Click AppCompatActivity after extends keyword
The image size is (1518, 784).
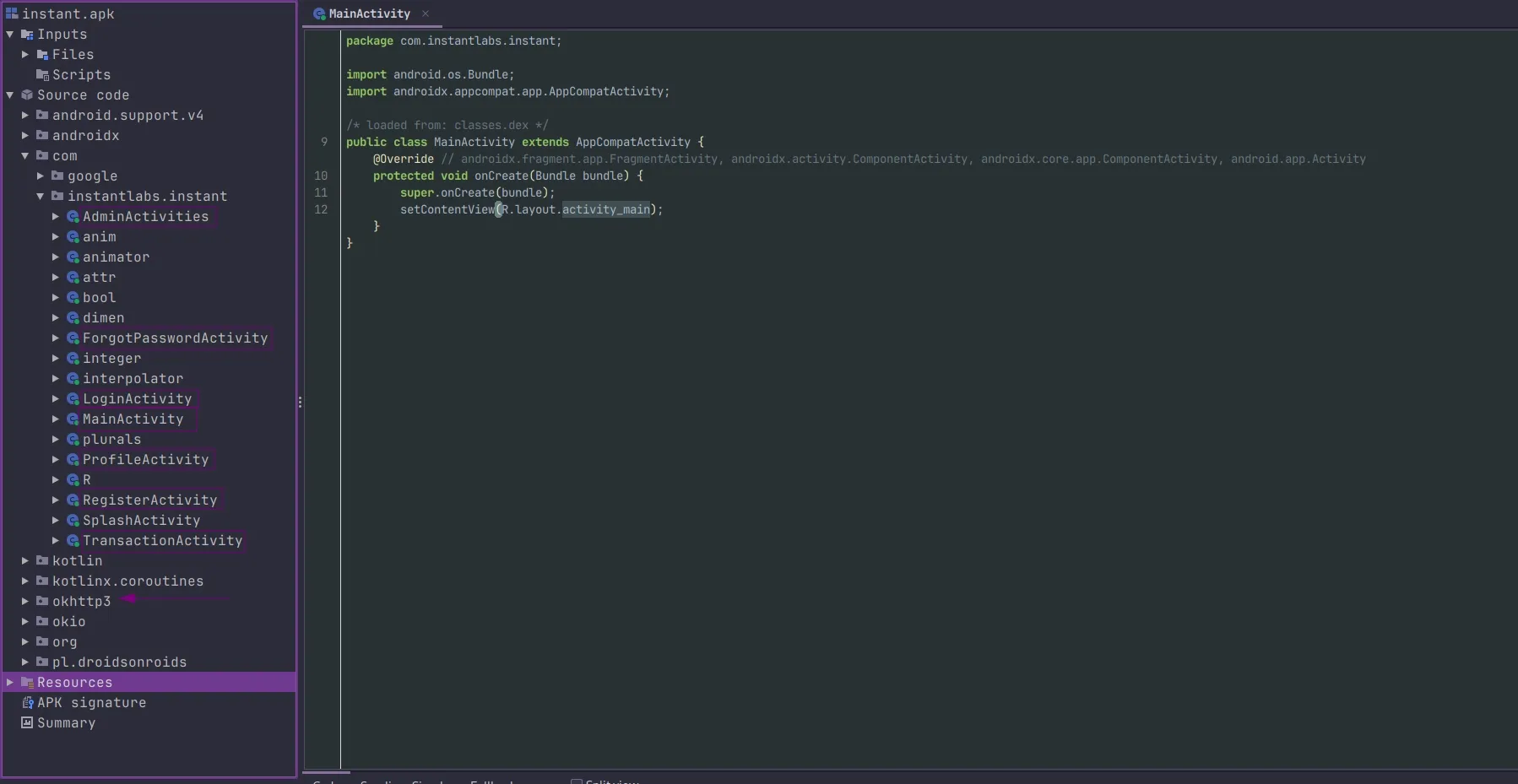[x=633, y=143]
